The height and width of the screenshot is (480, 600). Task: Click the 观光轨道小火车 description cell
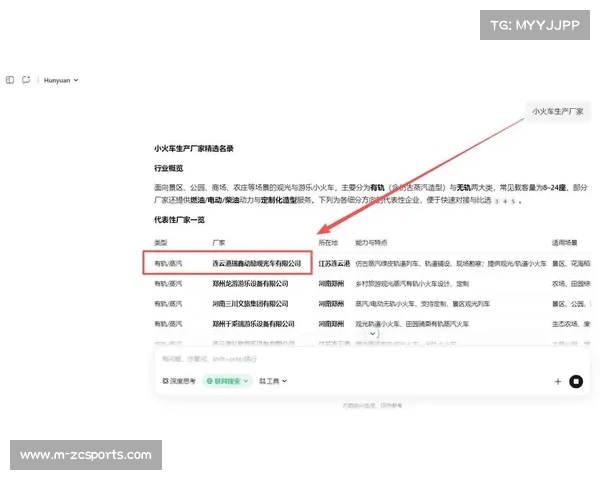[412, 324]
